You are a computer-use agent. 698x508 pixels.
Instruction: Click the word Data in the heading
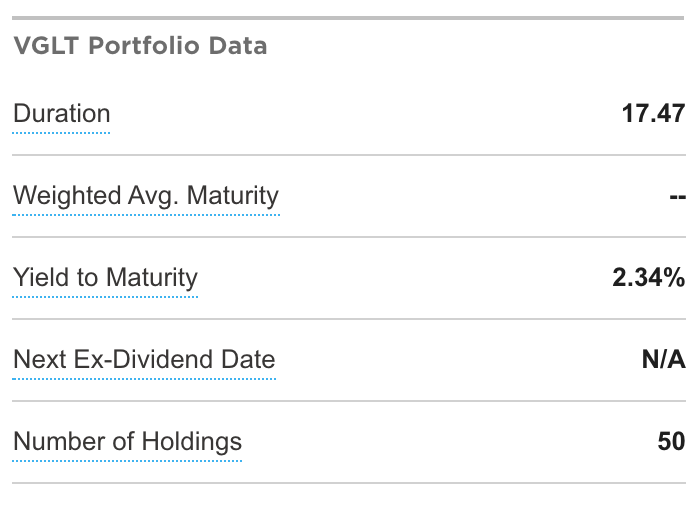pos(238,46)
